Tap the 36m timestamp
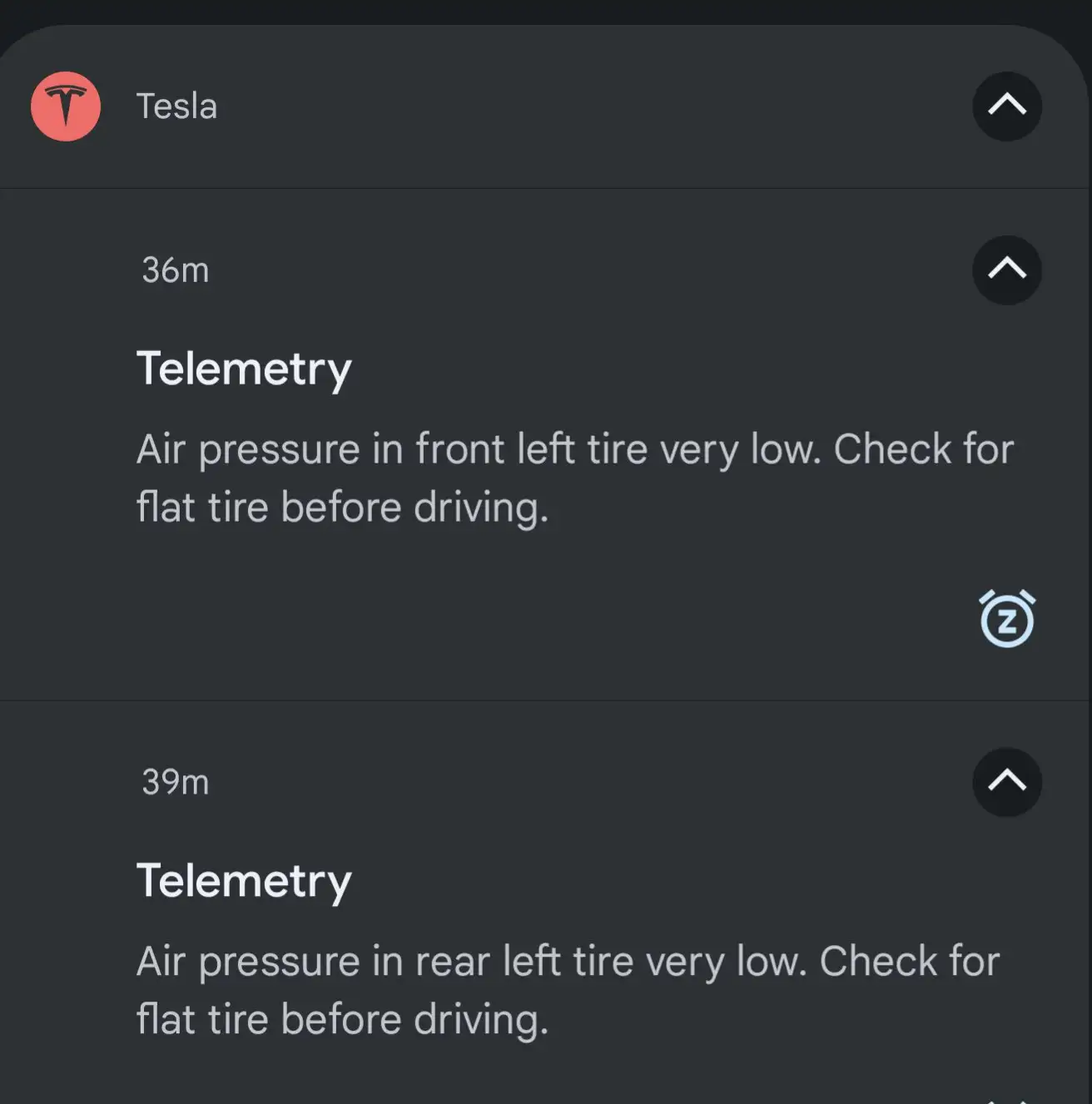This screenshot has width=1092, height=1104. [x=175, y=270]
